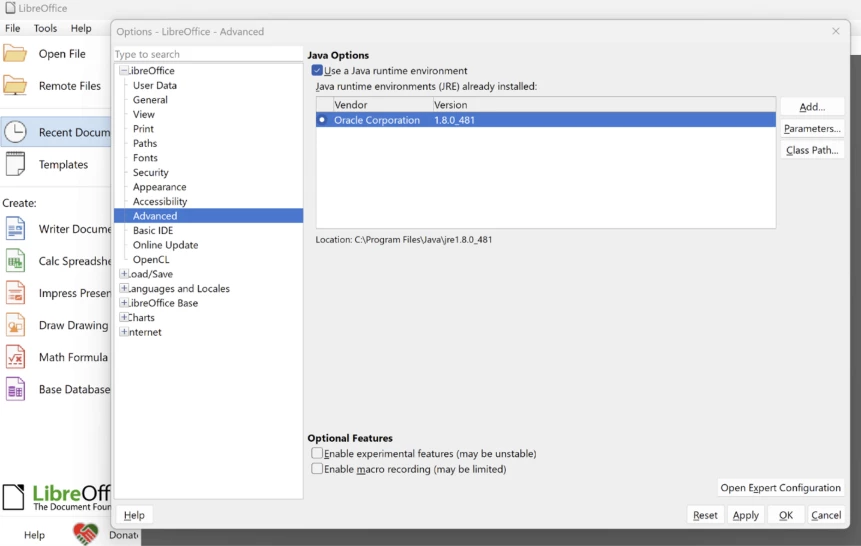Viewport: 861px width, 546px height.
Task: Click the LibreOffice title bar icon
Action: point(10,8)
